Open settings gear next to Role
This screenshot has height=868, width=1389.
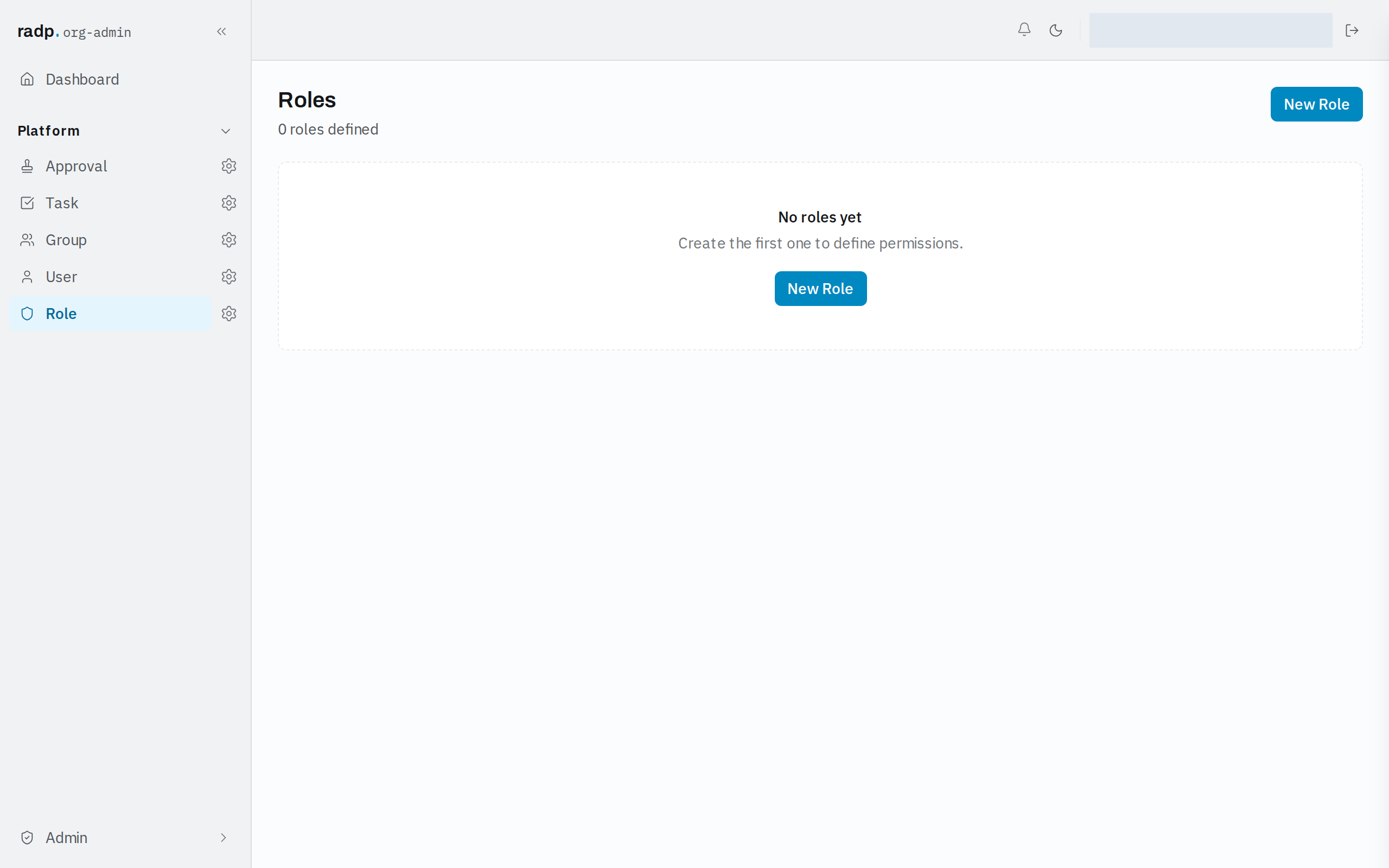point(228,314)
